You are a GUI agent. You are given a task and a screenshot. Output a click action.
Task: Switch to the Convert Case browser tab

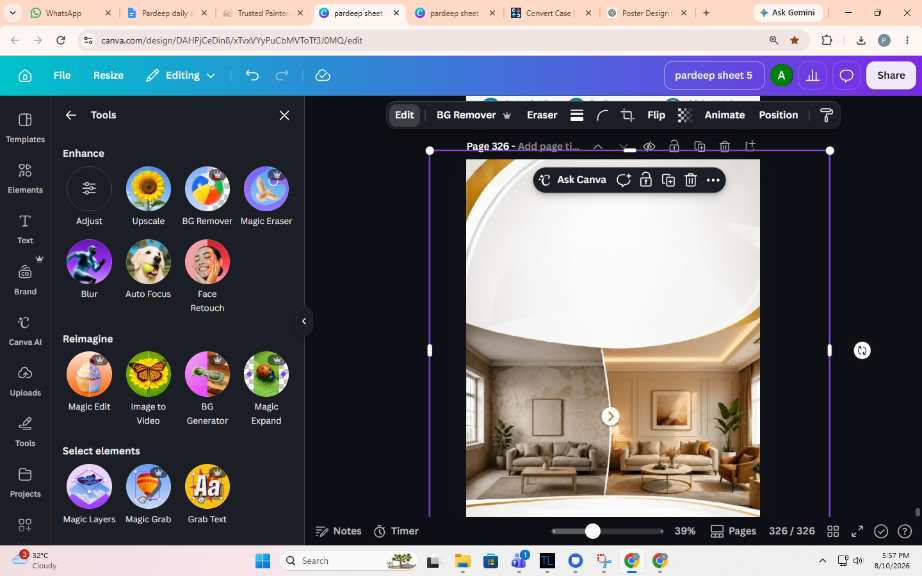(x=548, y=13)
